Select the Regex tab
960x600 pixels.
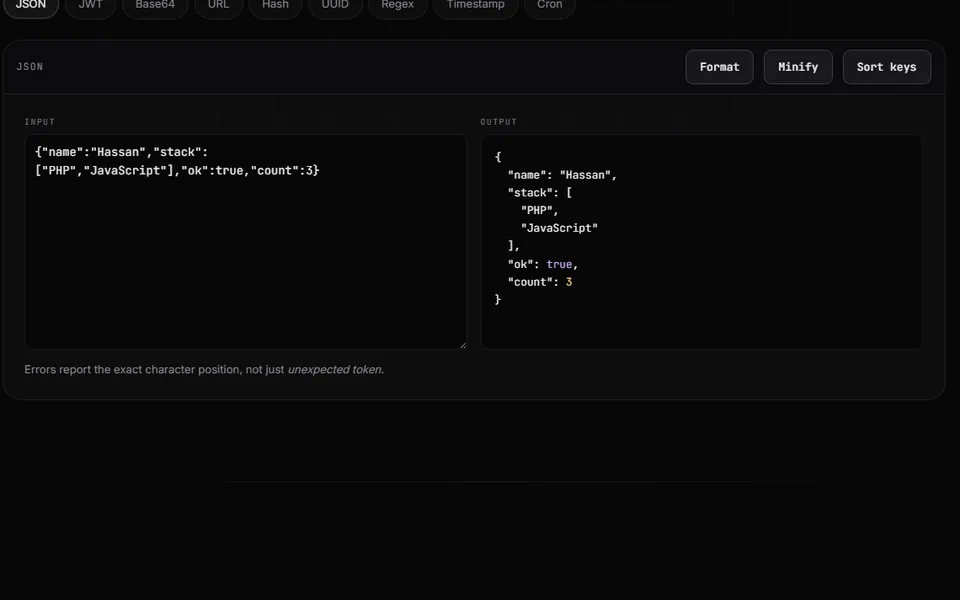[x=397, y=6]
